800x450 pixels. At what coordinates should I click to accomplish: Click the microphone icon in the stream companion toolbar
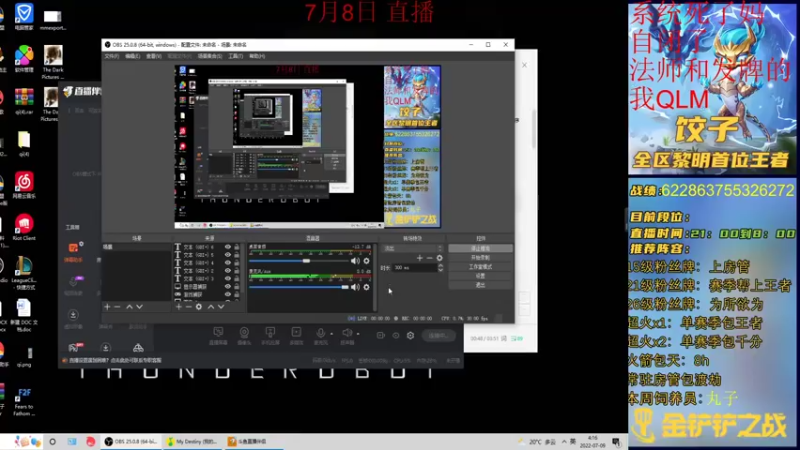click(320, 335)
